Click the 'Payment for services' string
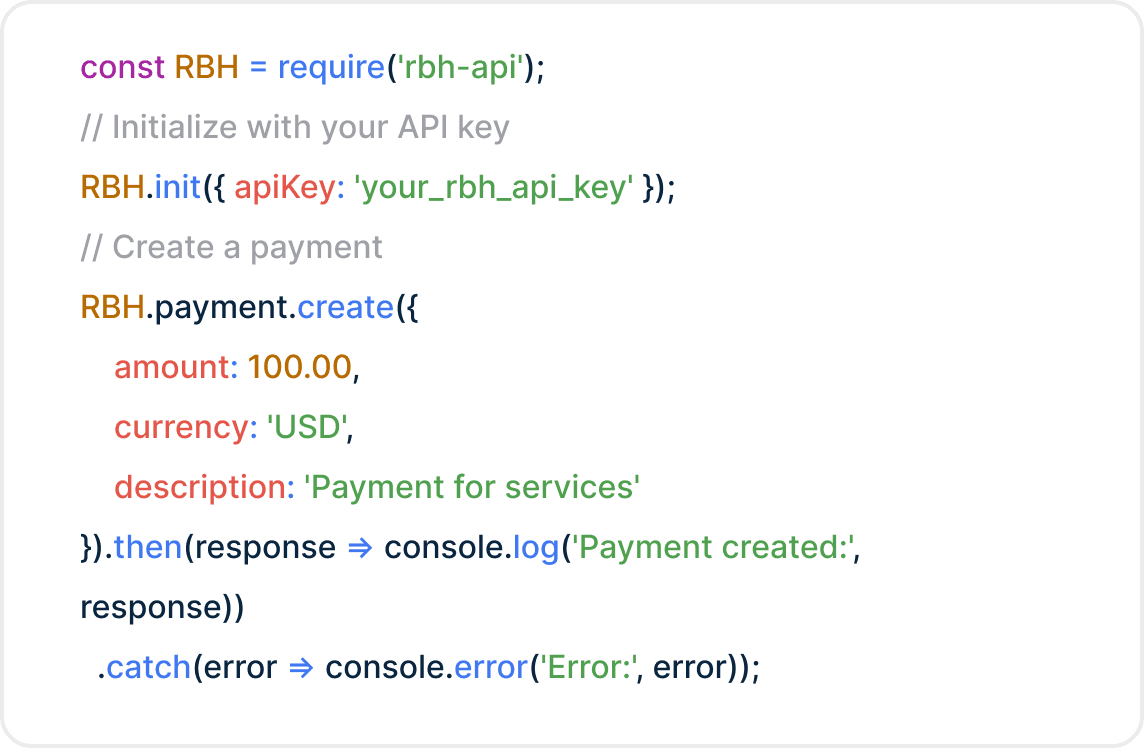Screen dimensions: 1144x748 (471, 488)
